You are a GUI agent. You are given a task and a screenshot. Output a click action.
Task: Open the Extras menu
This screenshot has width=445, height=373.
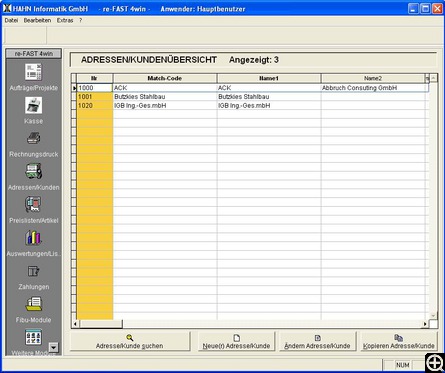click(65, 20)
